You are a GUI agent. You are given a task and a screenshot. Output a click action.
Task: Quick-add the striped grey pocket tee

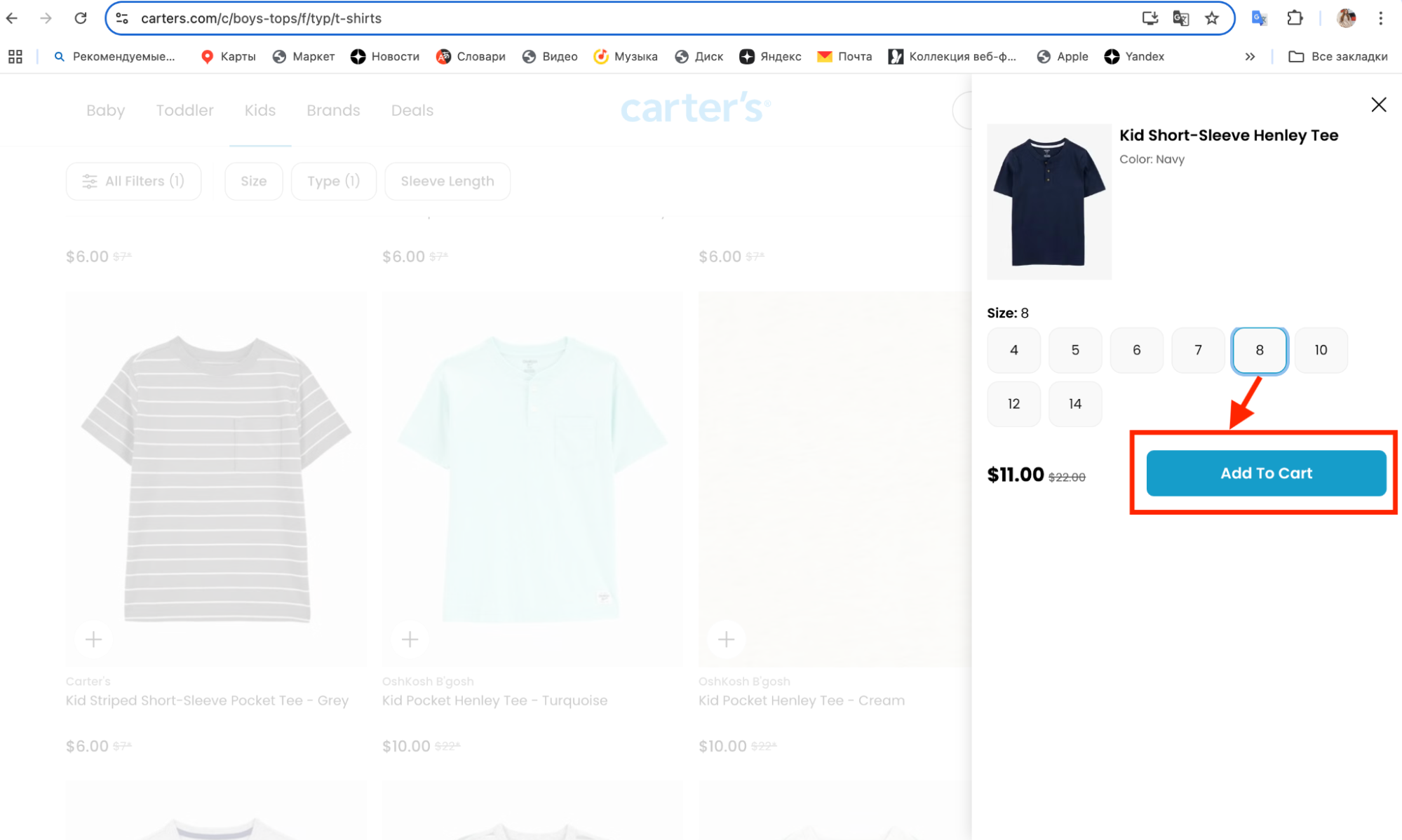coord(93,639)
